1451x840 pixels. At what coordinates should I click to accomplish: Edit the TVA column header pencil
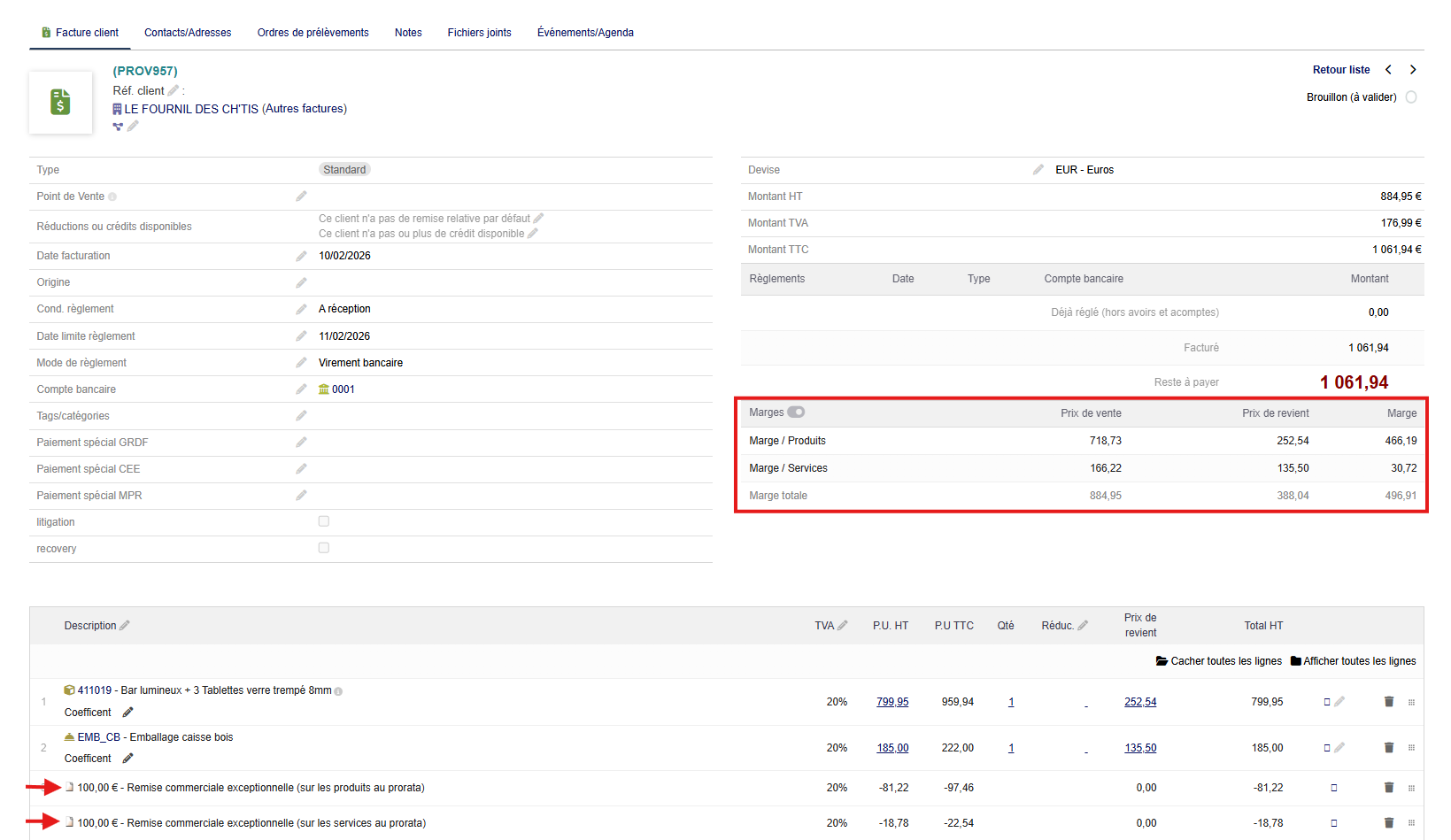pyautogui.click(x=842, y=626)
